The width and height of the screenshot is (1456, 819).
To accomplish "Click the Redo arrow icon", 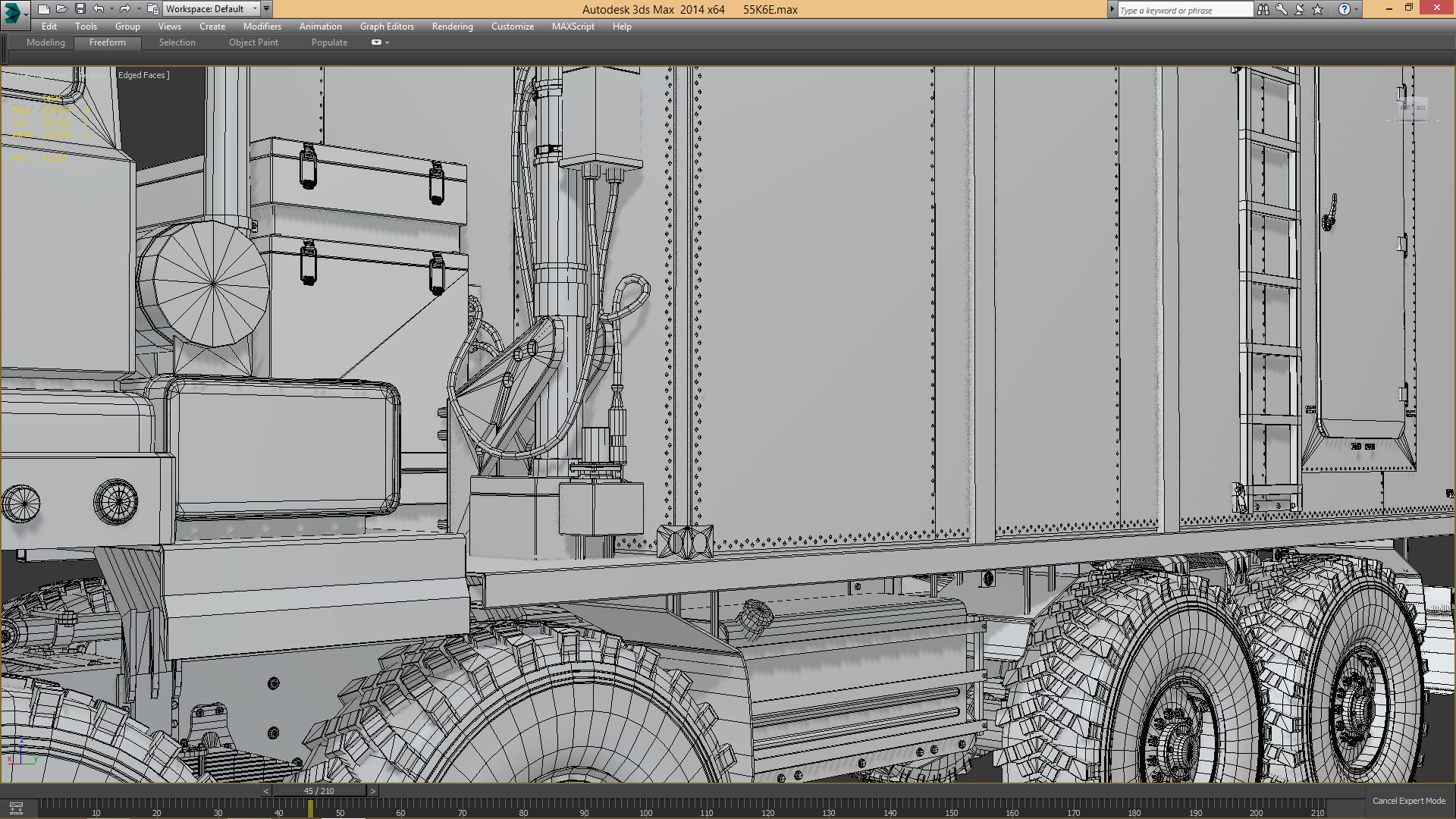I will point(125,9).
